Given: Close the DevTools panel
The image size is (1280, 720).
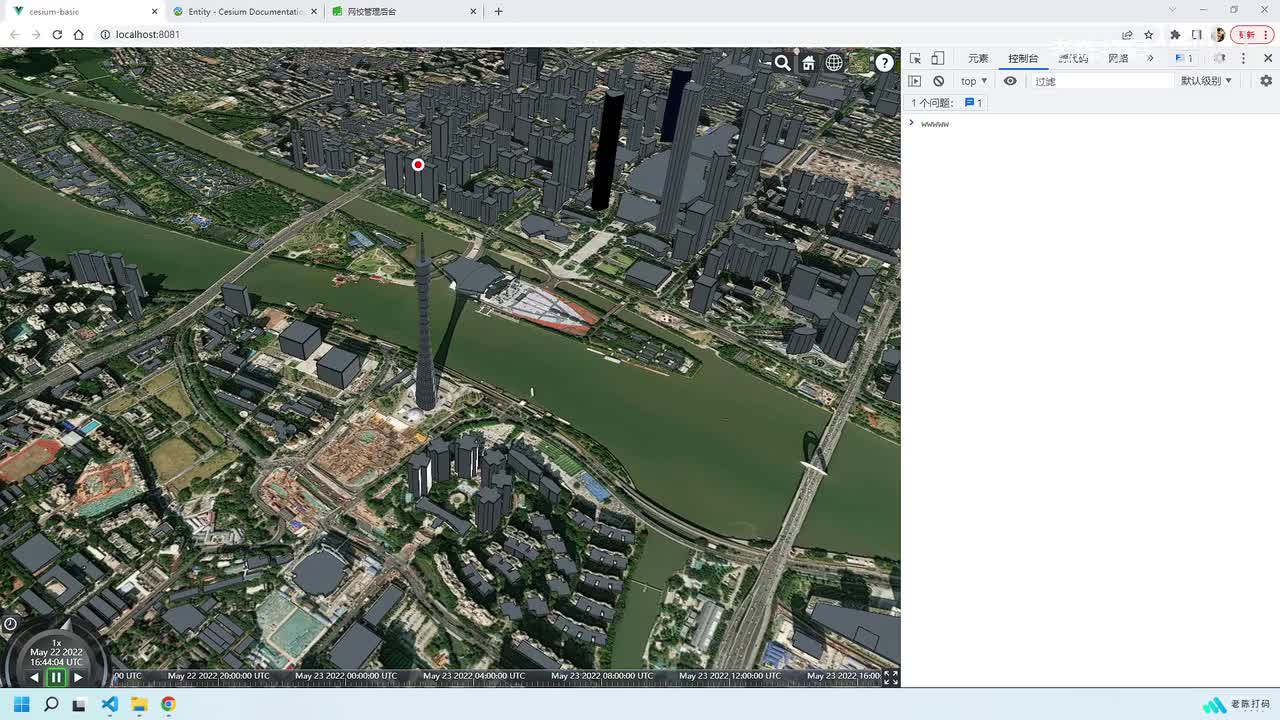Looking at the screenshot, I should 1268,58.
